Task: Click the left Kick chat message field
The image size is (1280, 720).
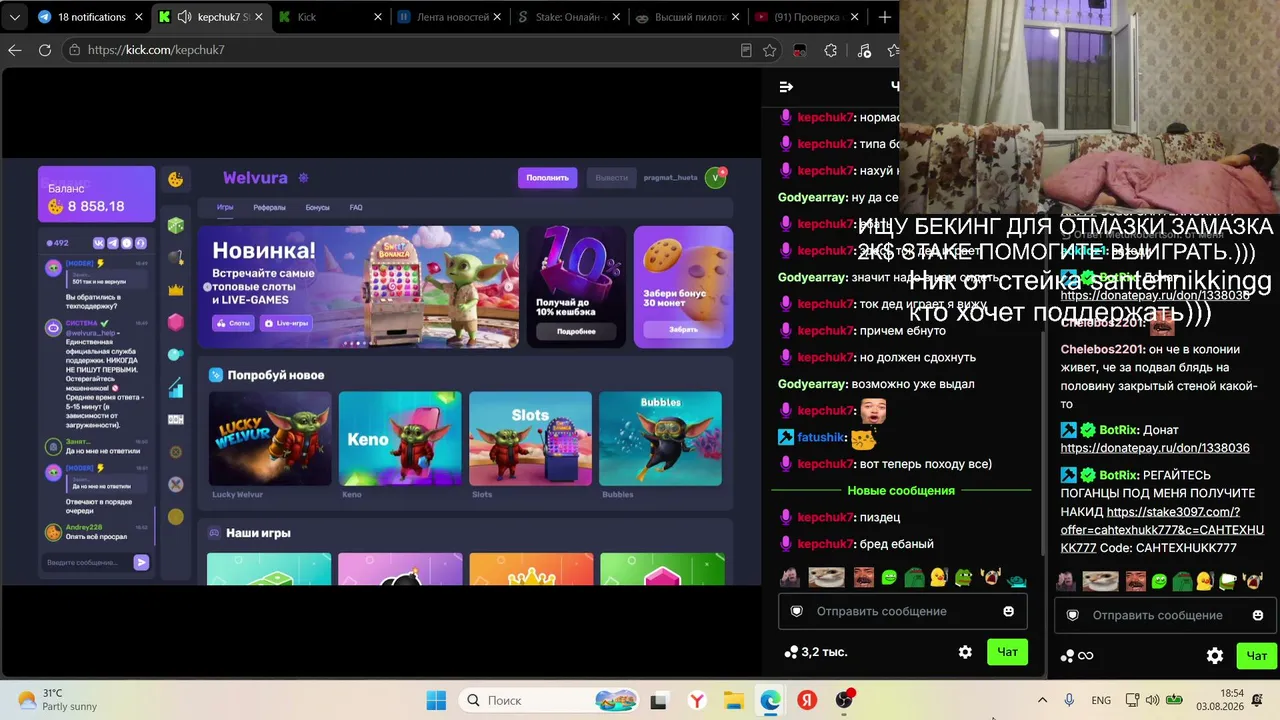Action: (x=902, y=611)
